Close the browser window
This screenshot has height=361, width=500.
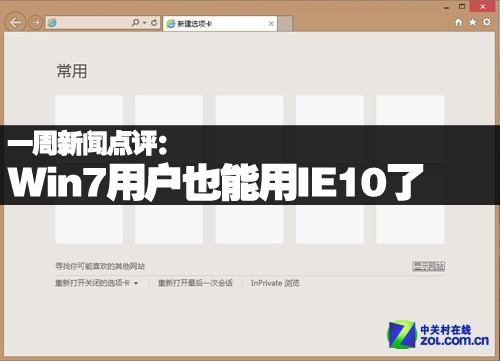pos(483,6)
